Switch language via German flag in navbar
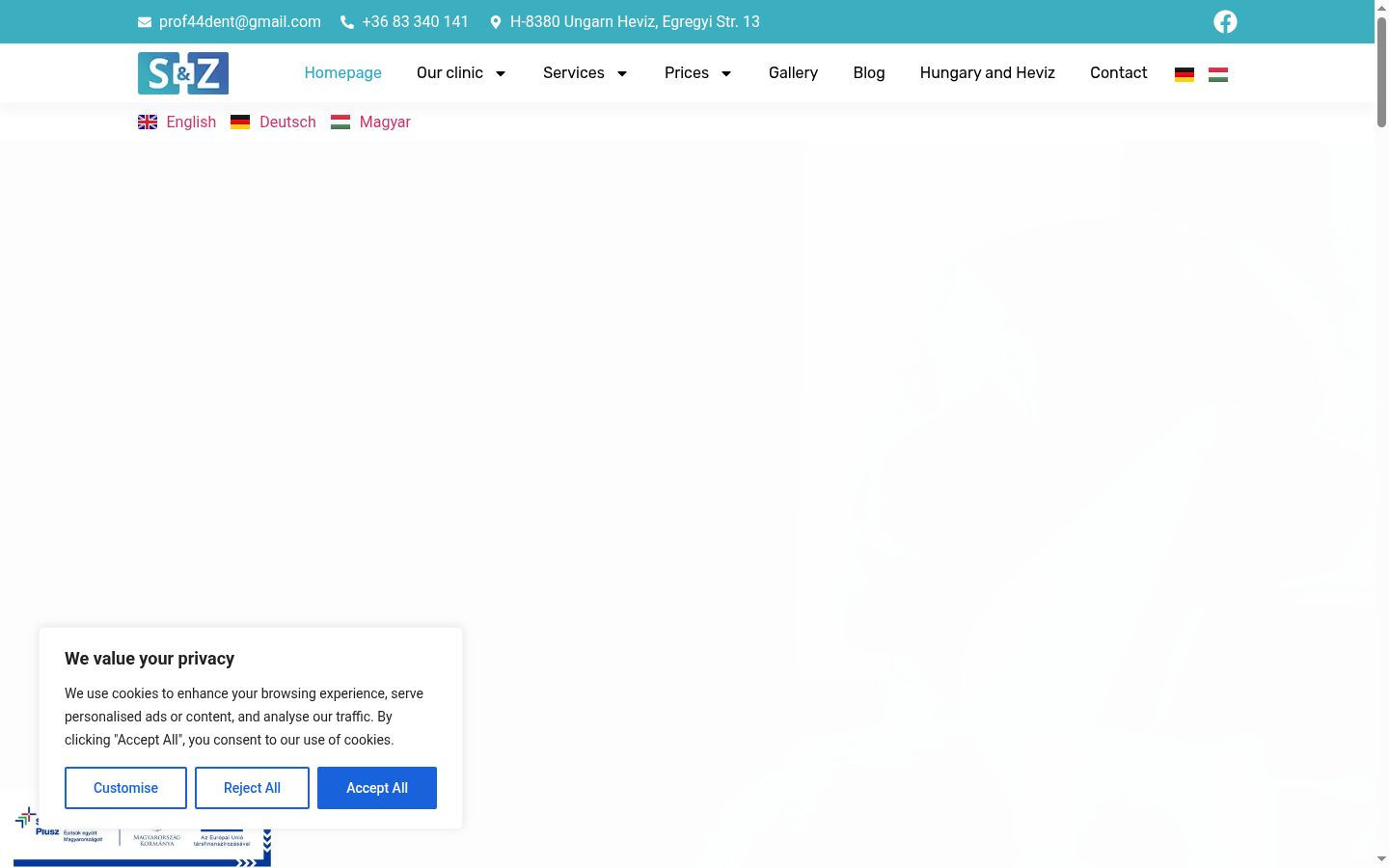 (1185, 74)
